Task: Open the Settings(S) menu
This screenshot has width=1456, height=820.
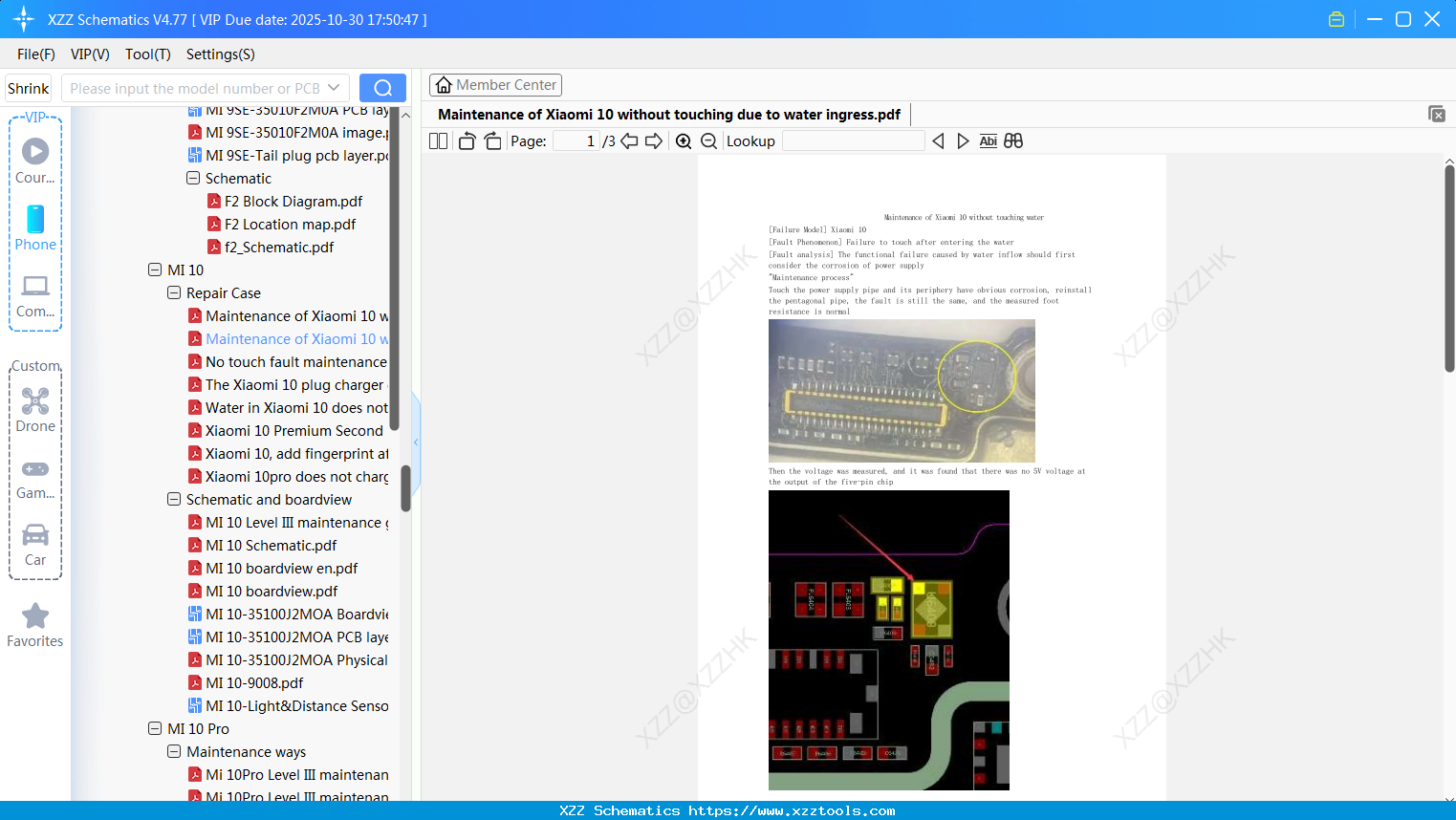Action: coord(221,54)
